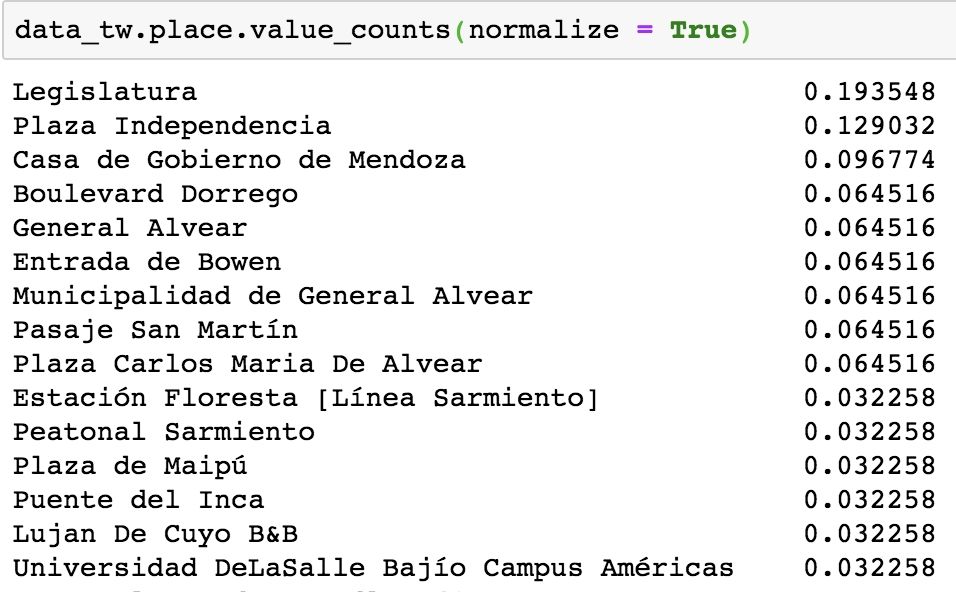Click the Peatonal Sarmiento output label
This screenshot has height=592, width=956.
pyautogui.click(x=164, y=432)
